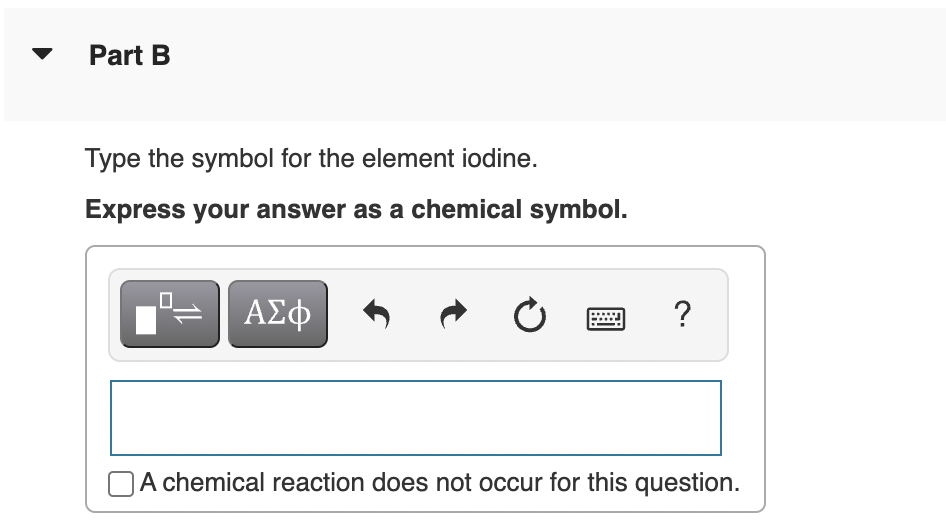Click the empty toolbar area right of help
This screenshot has height=528, width=946.
pos(711,314)
